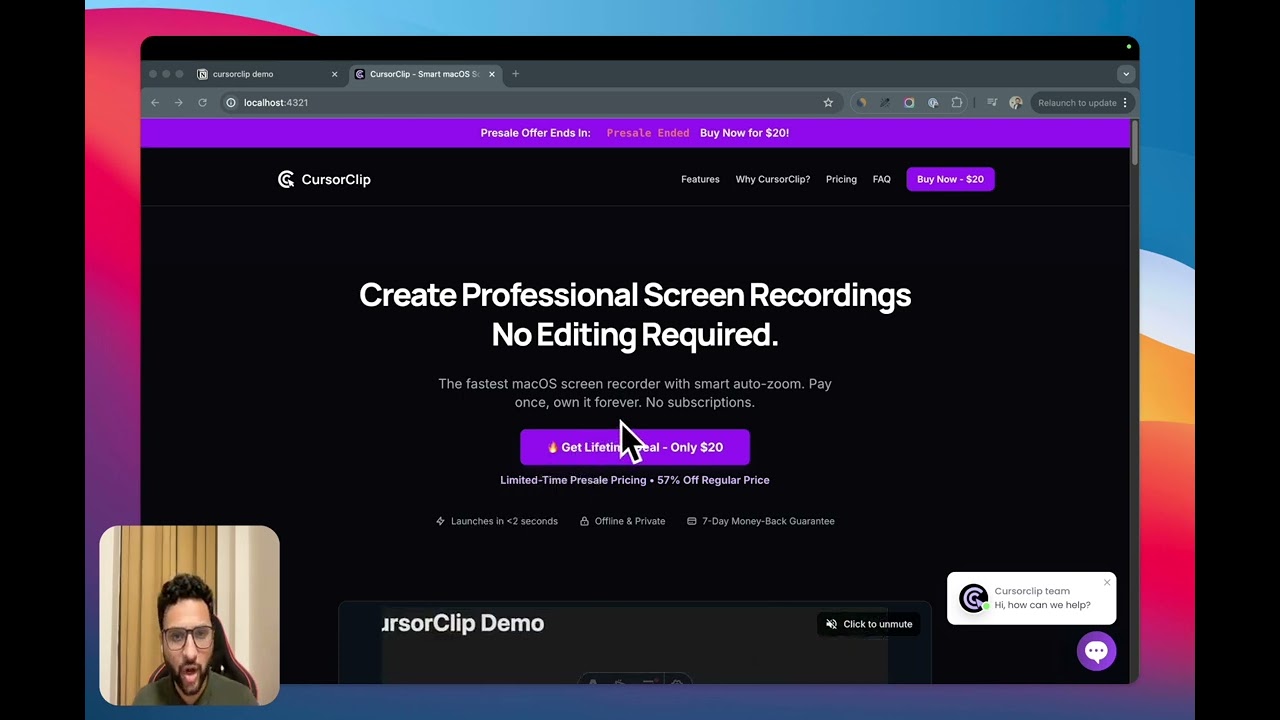Open the purple chat bubble widget
The width and height of the screenshot is (1280, 720).
[1096, 652]
